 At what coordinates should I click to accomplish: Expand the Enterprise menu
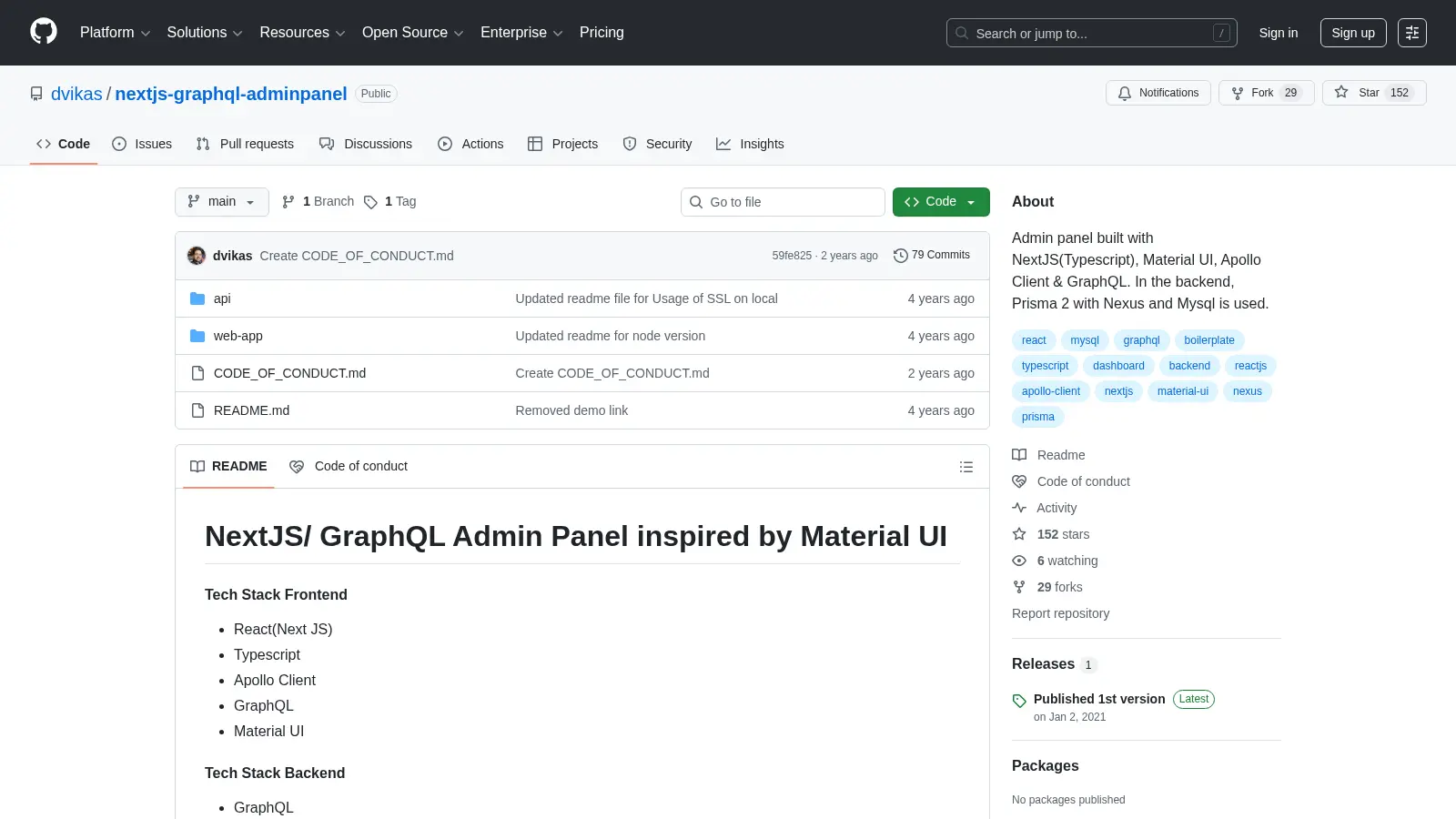click(521, 33)
